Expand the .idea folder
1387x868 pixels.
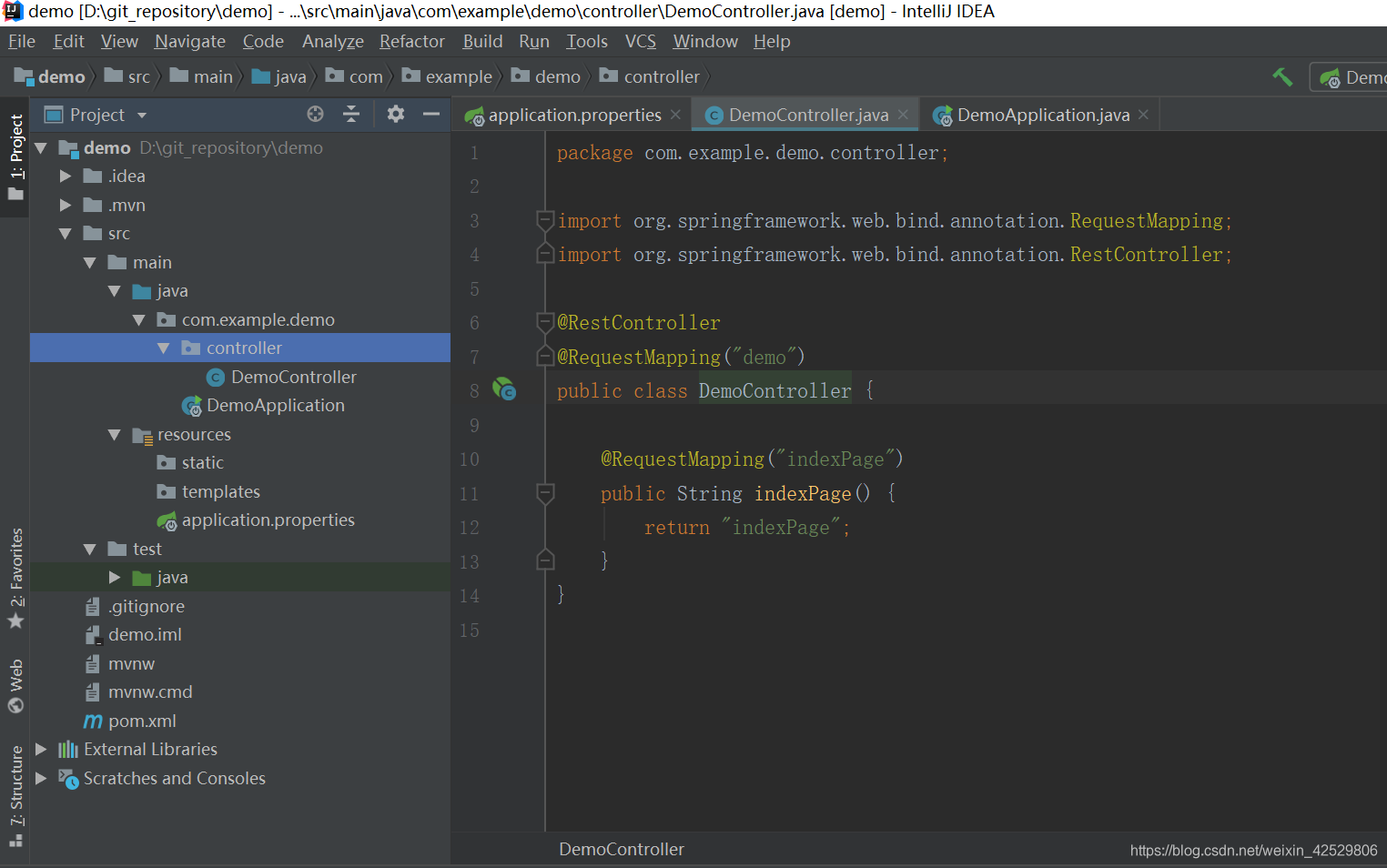point(66,176)
